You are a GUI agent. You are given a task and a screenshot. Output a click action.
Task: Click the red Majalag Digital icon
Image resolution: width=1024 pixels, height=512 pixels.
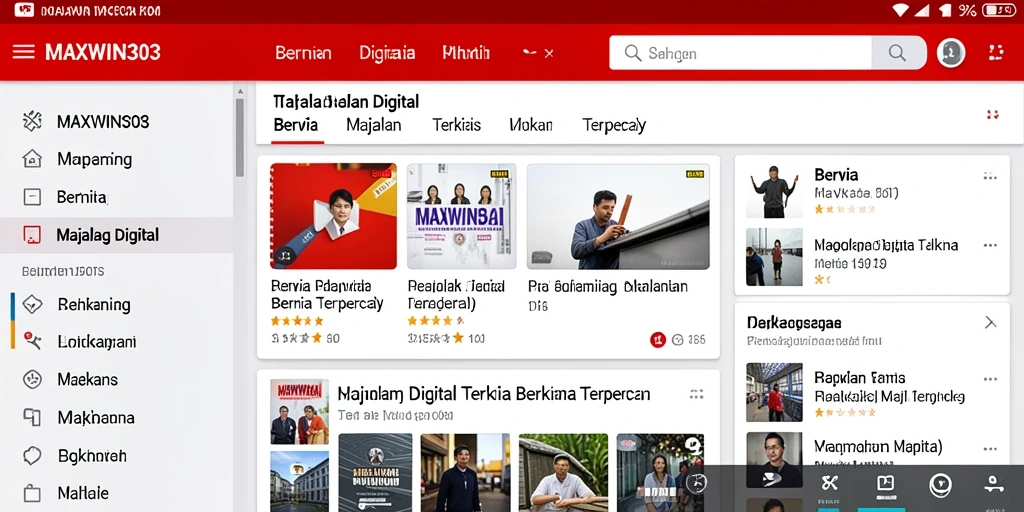click(x=32, y=235)
